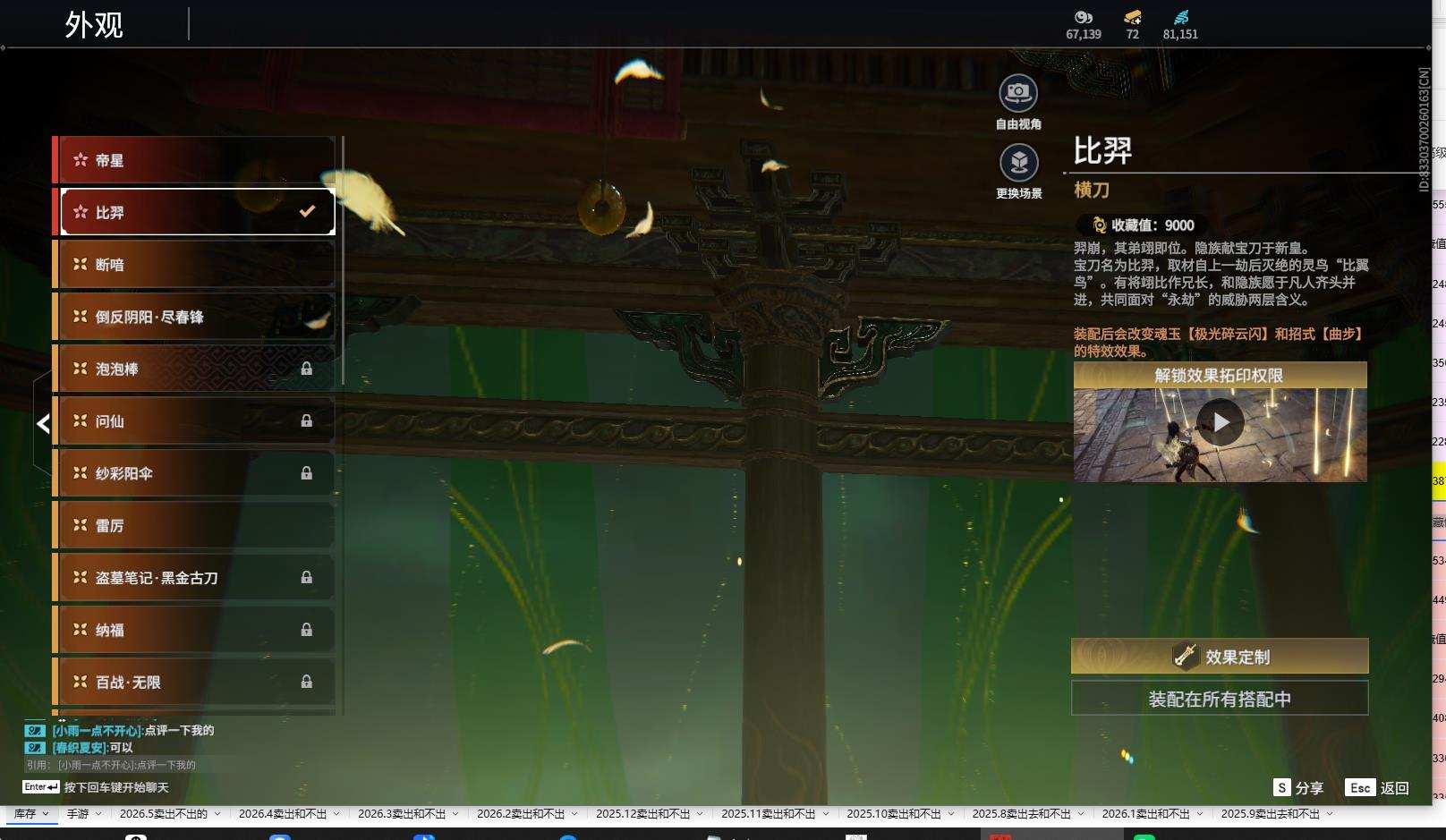Select the 帝星 skin in the list
1446x840 pixels.
point(195,160)
